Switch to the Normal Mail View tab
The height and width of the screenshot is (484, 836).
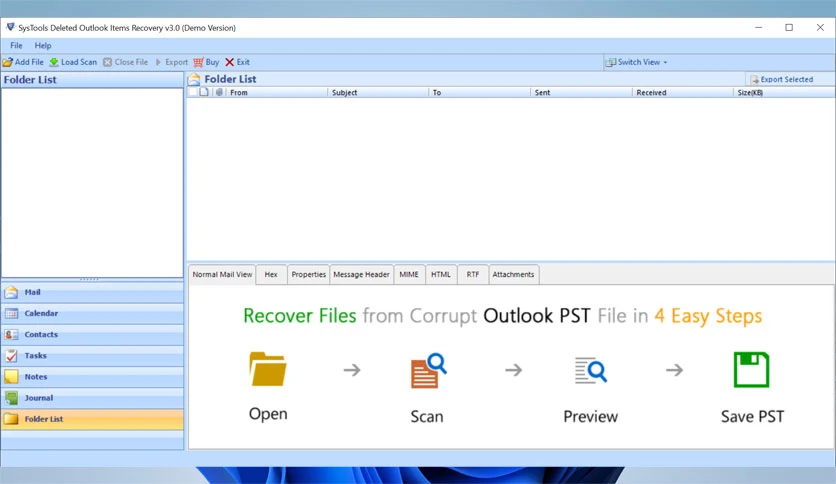pyautogui.click(x=222, y=275)
